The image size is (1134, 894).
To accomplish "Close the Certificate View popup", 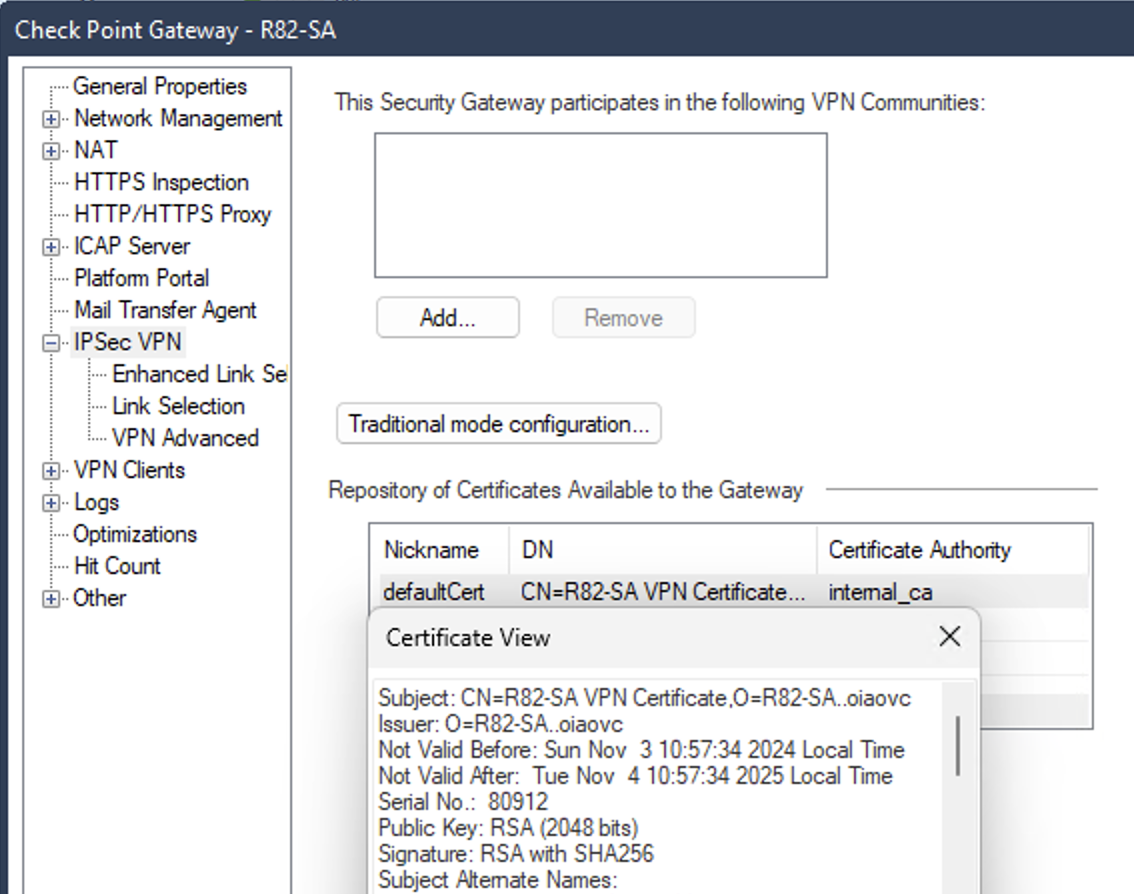I will 948,637.
